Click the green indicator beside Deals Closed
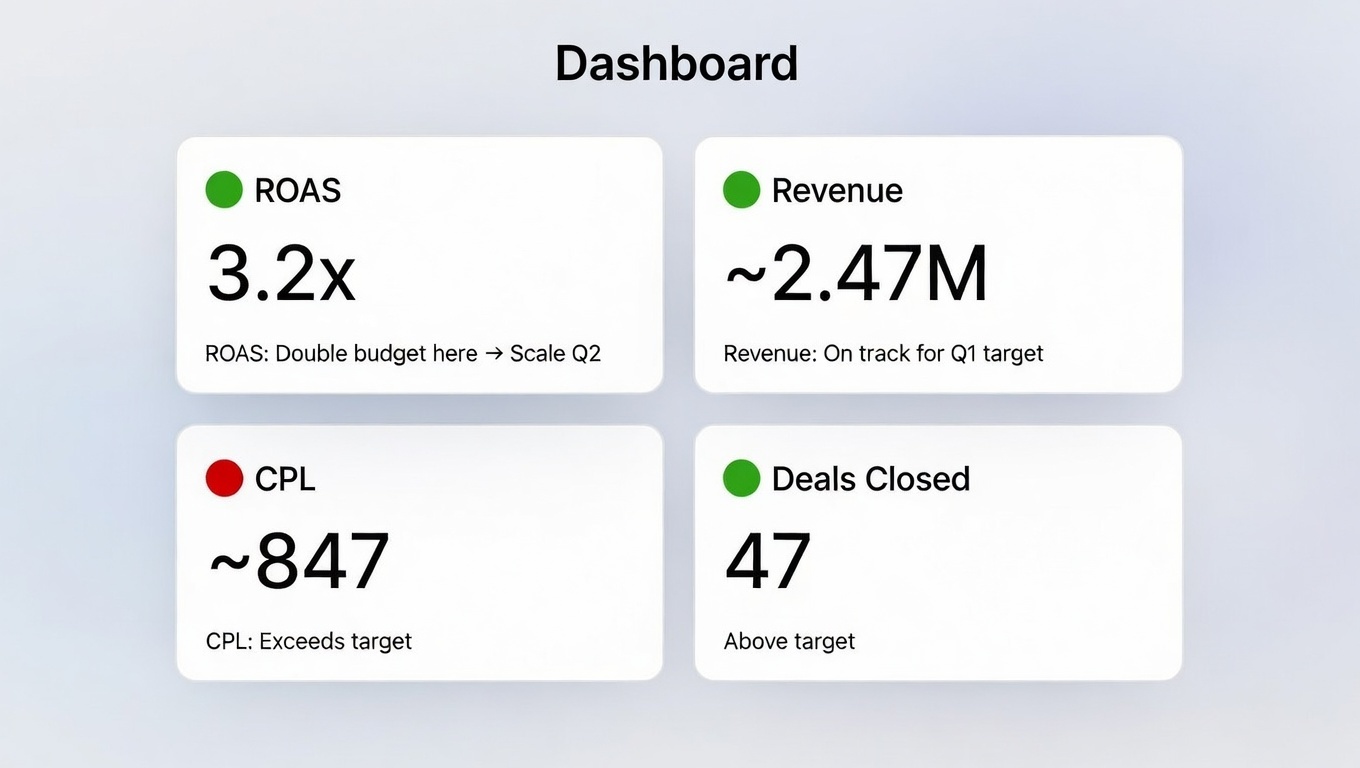Image resolution: width=1360 pixels, height=768 pixels. [x=741, y=478]
